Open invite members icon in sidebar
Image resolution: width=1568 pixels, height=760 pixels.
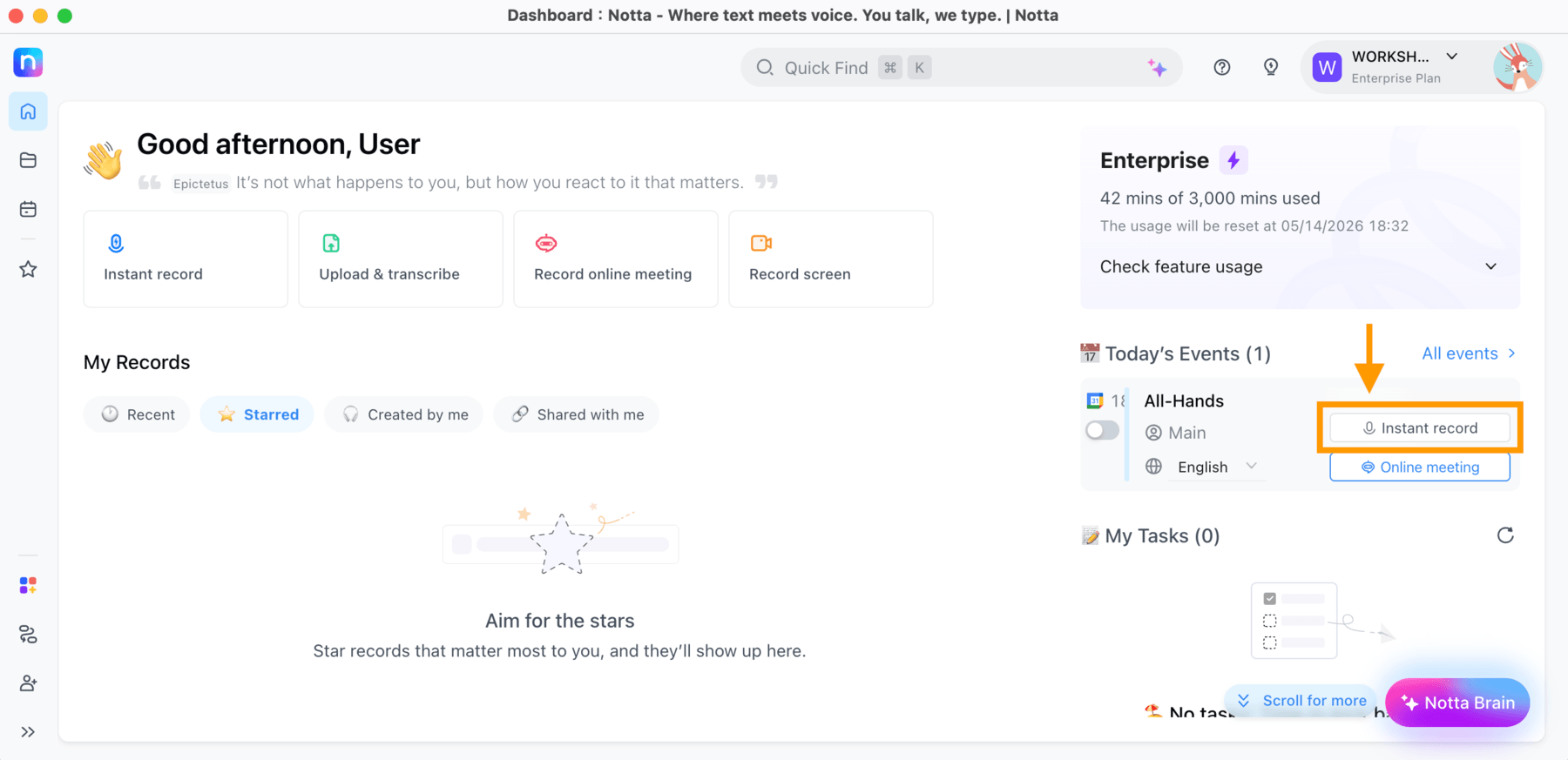coord(28,683)
